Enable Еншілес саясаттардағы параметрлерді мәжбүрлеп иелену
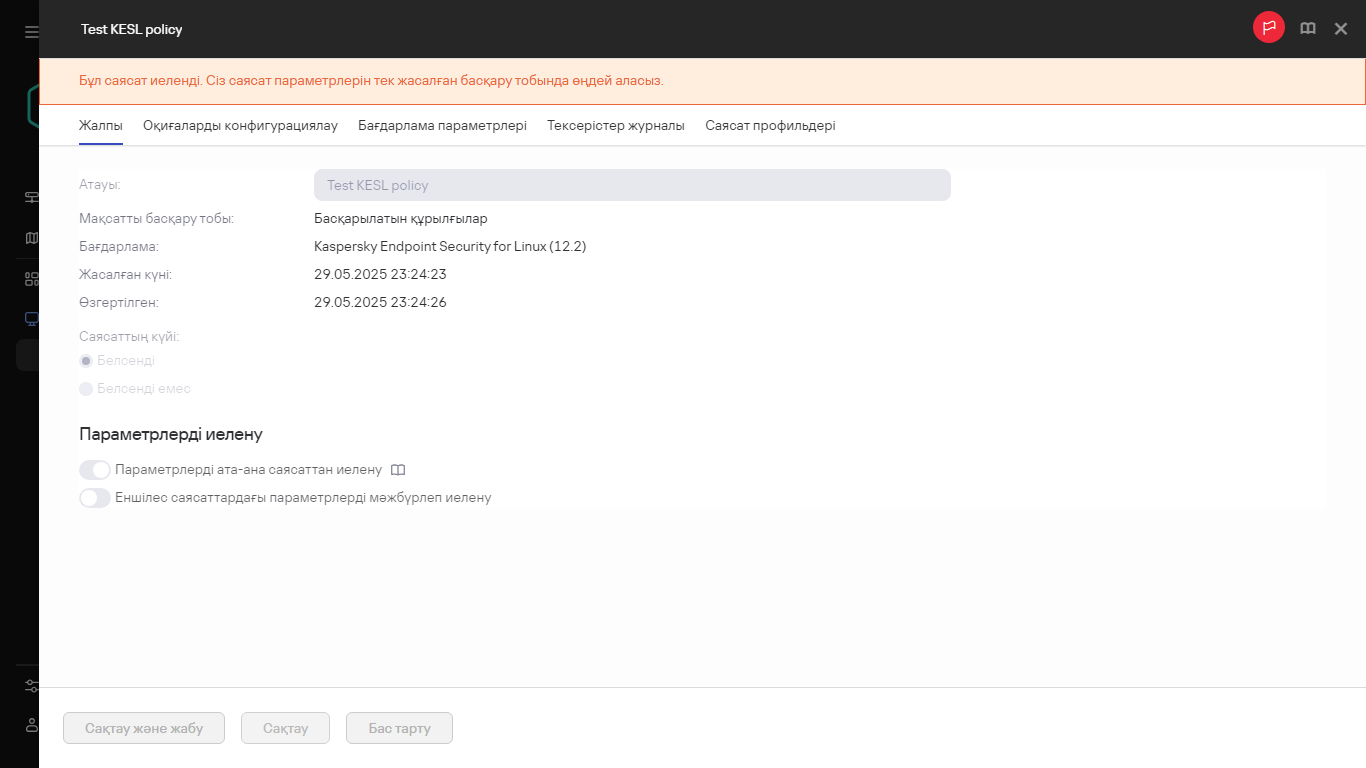The height and width of the screenshot is (768, 1366). click(x=95, y=498)
